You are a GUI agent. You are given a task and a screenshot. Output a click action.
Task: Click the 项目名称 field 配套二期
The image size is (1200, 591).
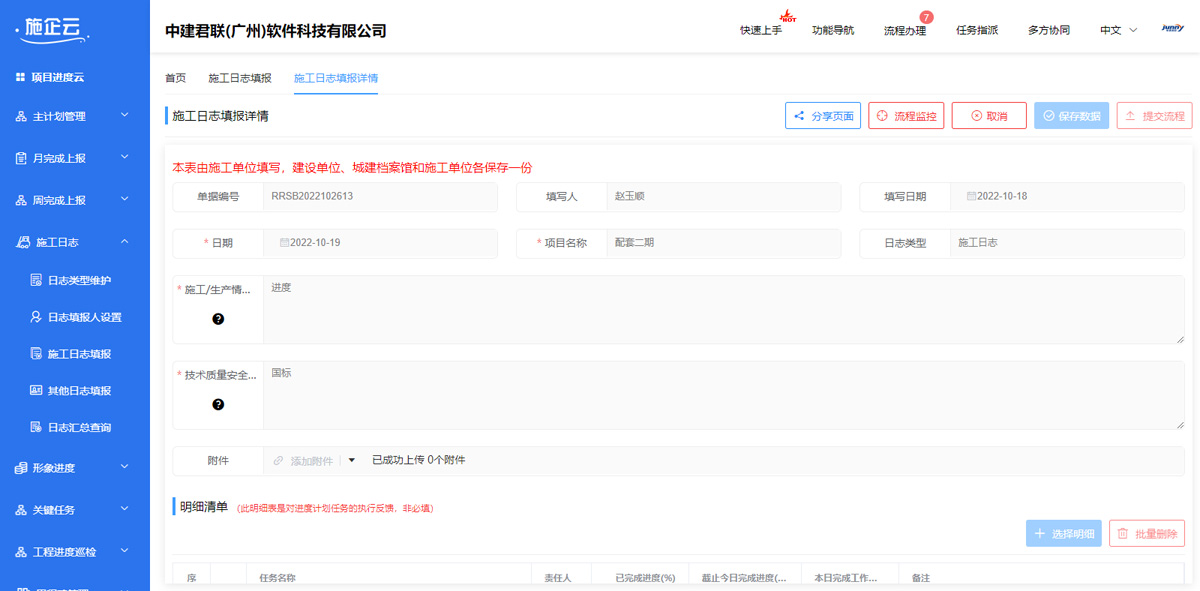point(724,243)
